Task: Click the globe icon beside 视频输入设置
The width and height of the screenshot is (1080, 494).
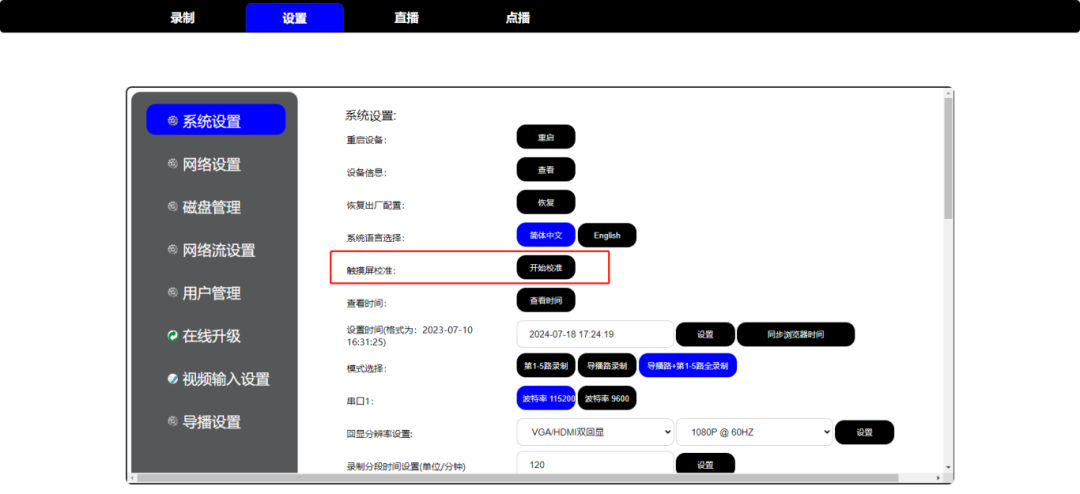Action: point(173,378)
